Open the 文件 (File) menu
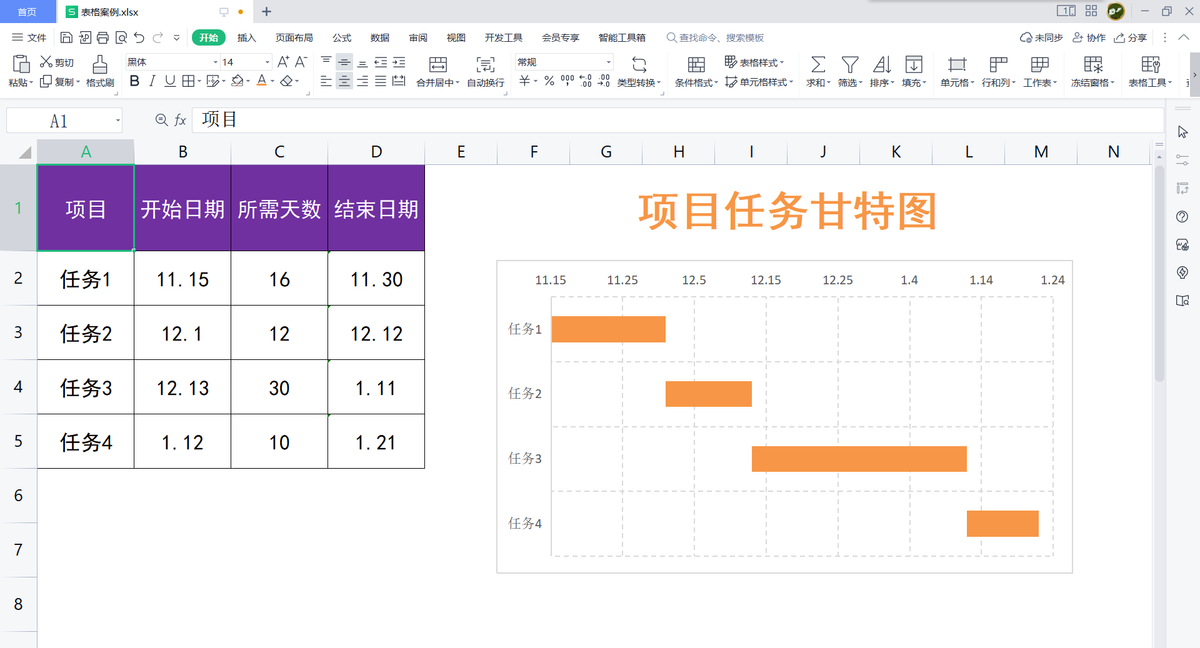Image resolution: width=1200 pixels, height=648 pixels. tap(29, 37)
